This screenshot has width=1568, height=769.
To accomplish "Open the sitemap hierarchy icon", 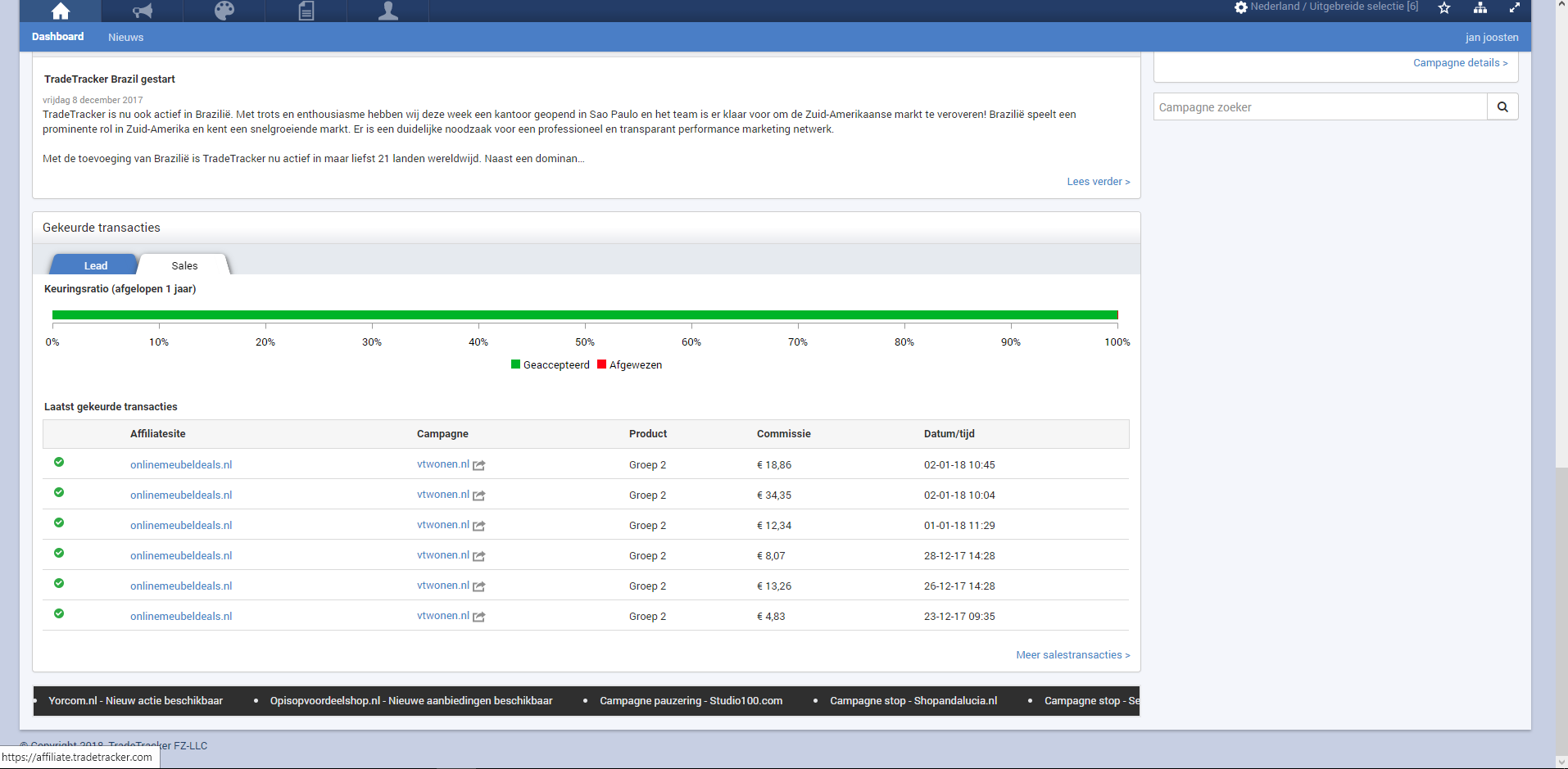I will point(1480,7).
